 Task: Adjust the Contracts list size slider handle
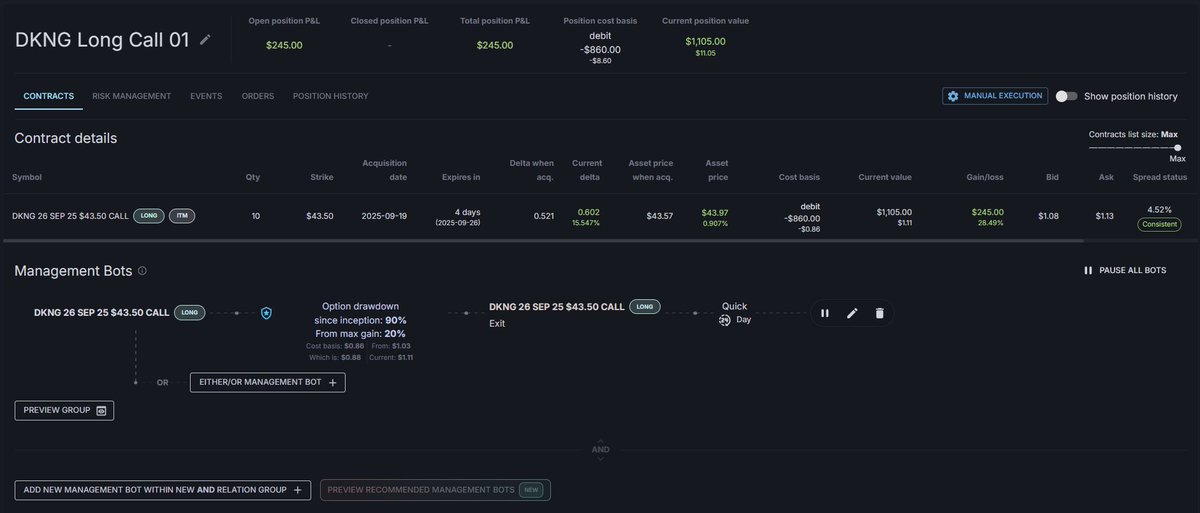[1177, 147]
